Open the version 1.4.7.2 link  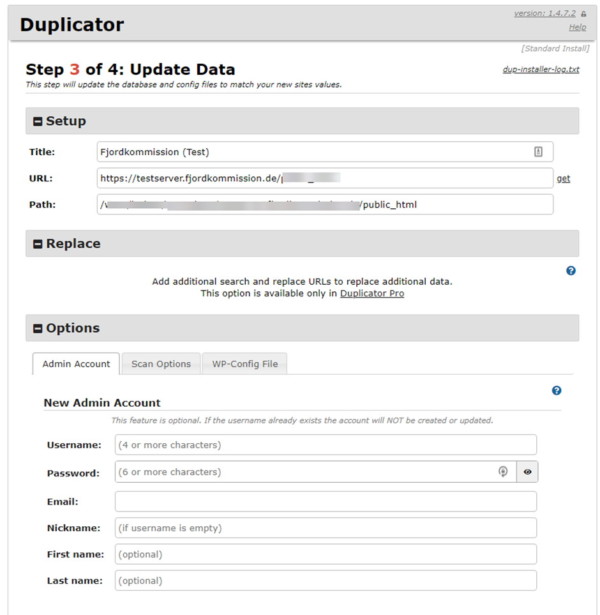pos(545,13)
